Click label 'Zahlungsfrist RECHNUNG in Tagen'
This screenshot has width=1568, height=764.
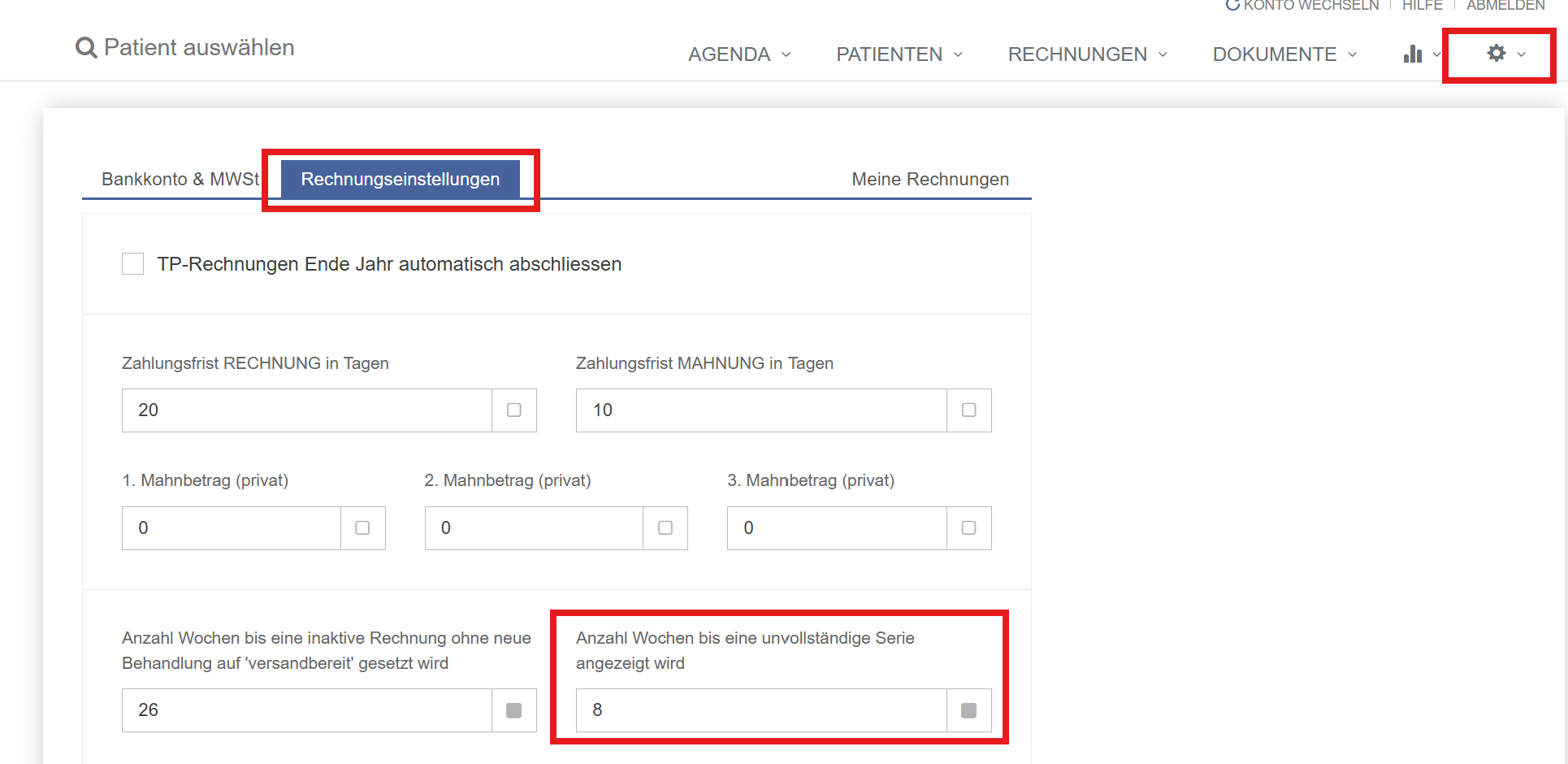click(x=255, y=363)
